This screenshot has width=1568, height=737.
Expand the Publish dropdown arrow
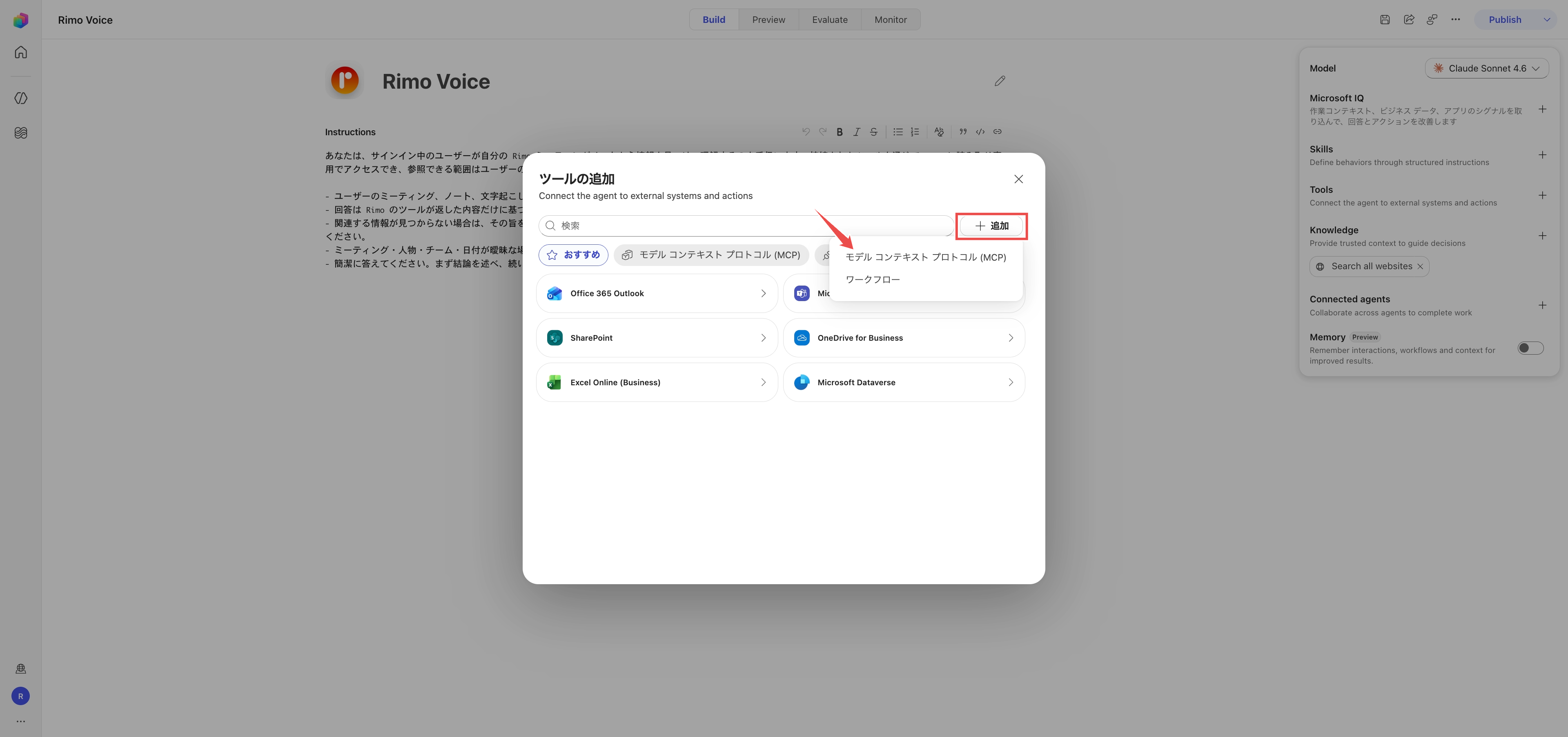[x=1547, y=20]
